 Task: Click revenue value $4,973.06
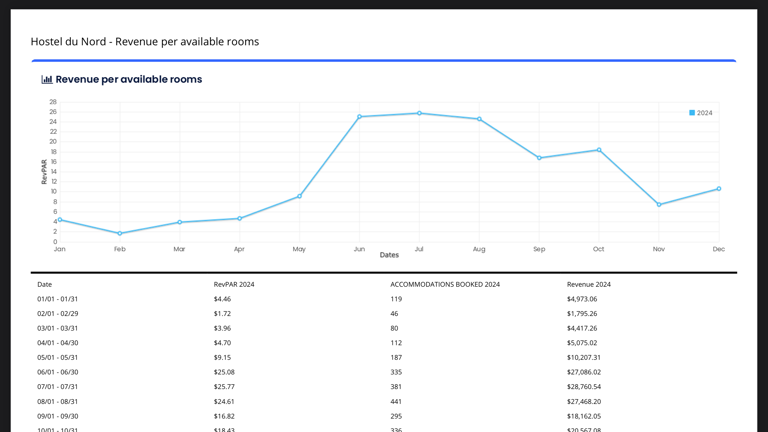click(582, 299)
